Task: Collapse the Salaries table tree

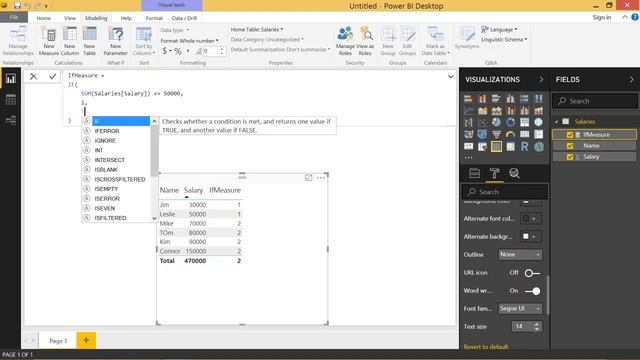Action: [556, 122]
